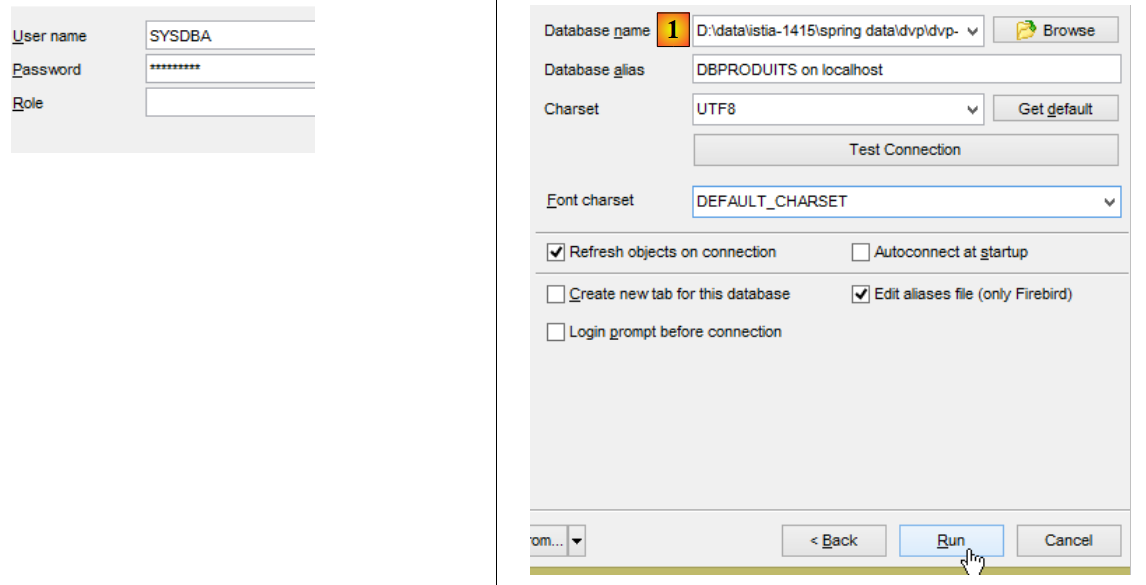Enable Autoconnect at startup
Screen dimensions: 1146x585
click(860, 253)
